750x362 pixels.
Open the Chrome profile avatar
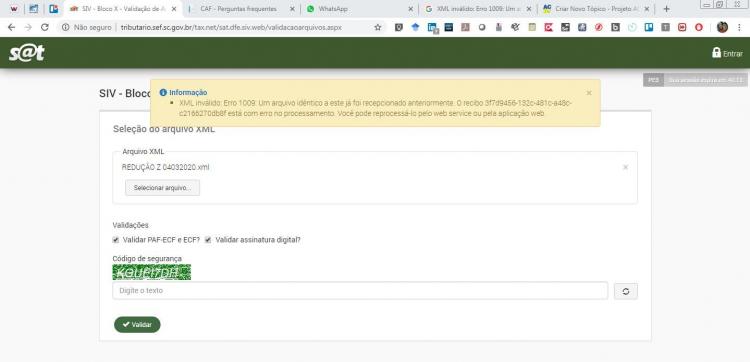click(722, 27)
